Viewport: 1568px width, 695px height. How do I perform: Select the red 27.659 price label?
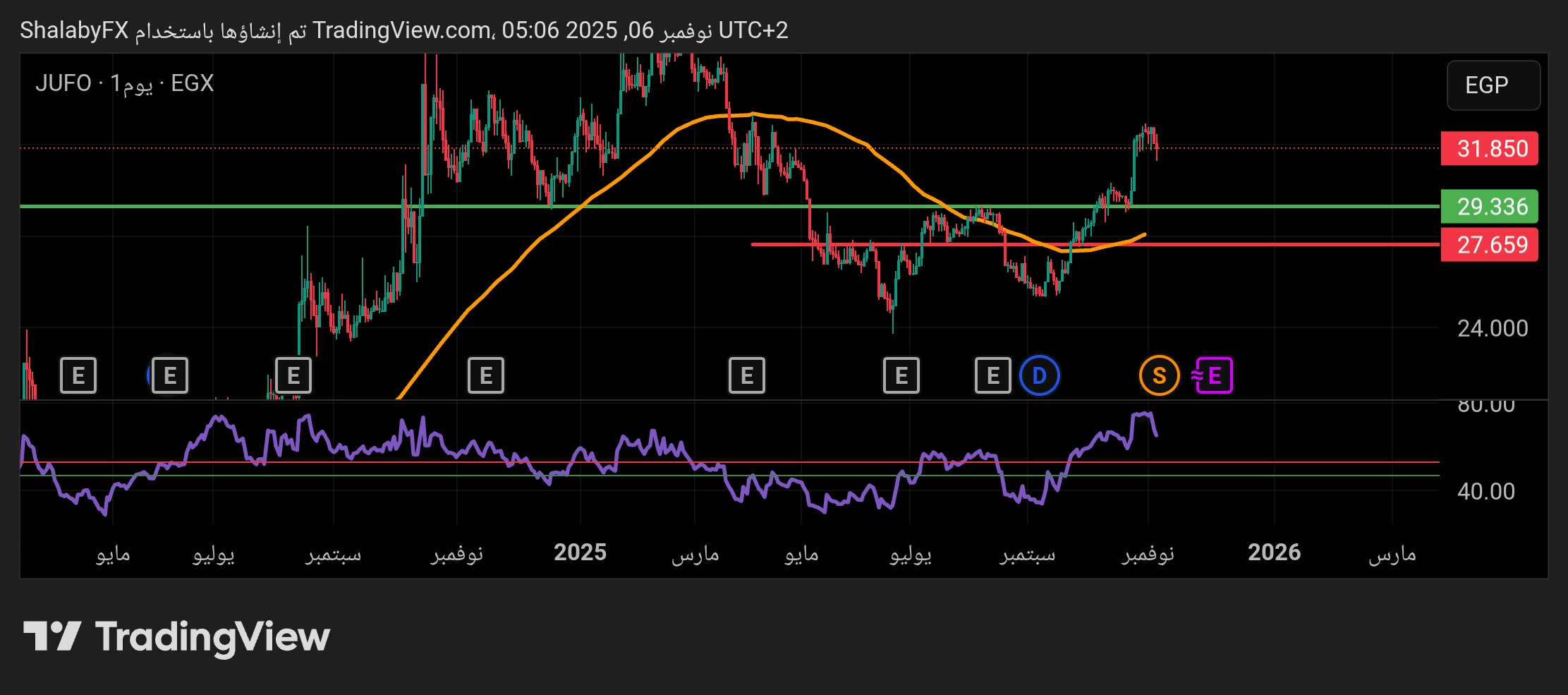[x=1489, y=245]
